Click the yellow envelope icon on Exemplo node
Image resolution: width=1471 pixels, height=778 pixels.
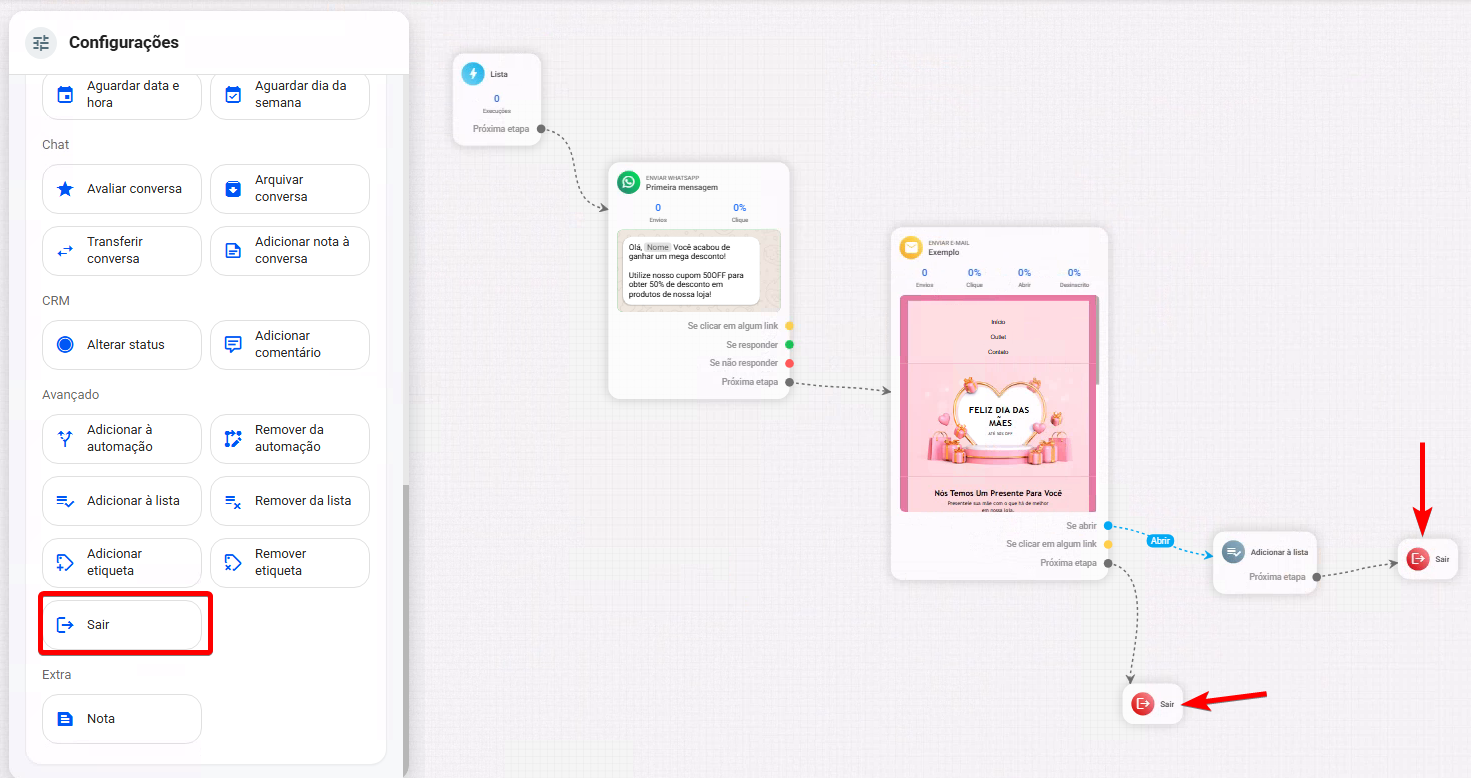(911, 247)
